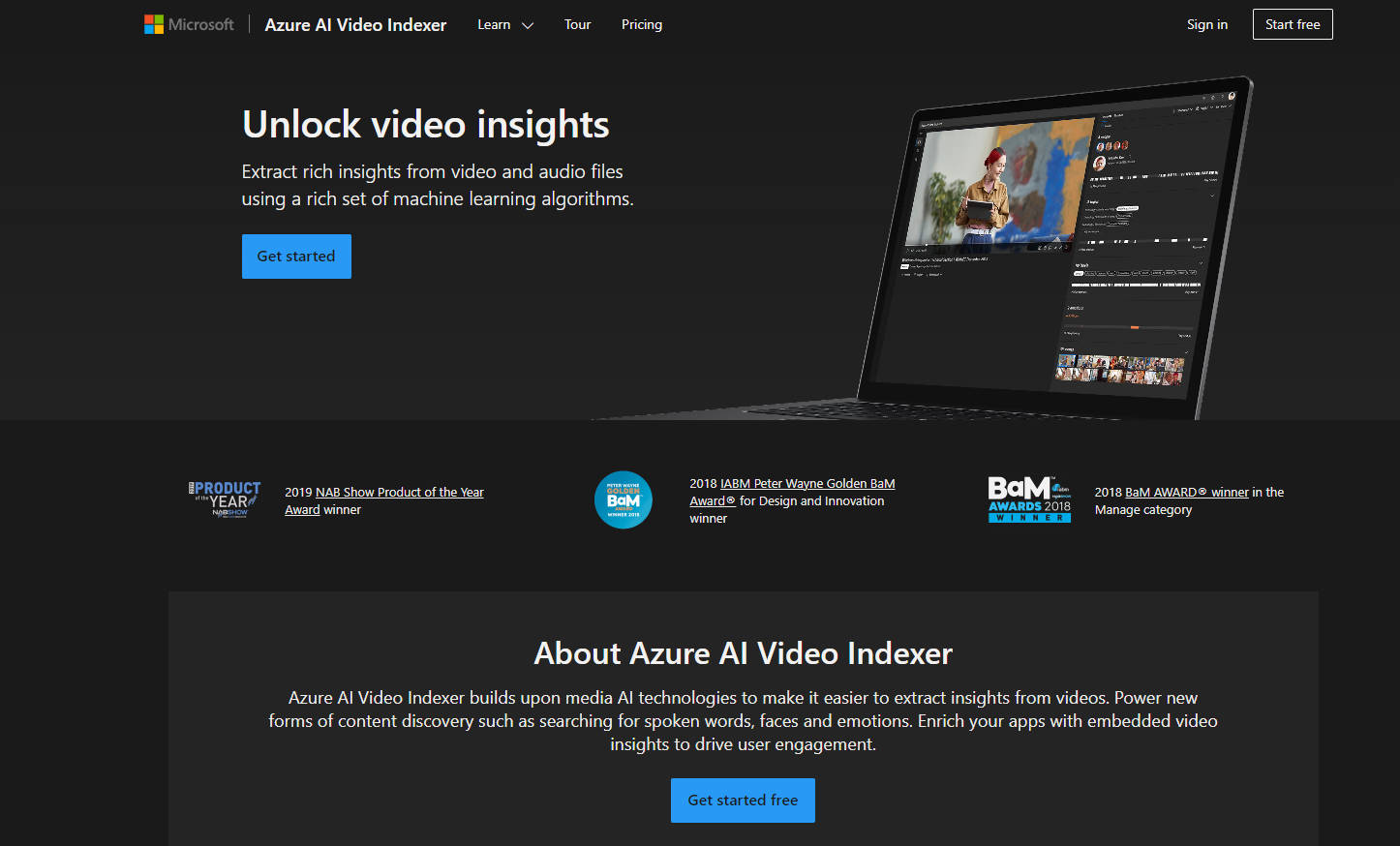Click the NAB Show Product of the Year badge

[224, 499]
